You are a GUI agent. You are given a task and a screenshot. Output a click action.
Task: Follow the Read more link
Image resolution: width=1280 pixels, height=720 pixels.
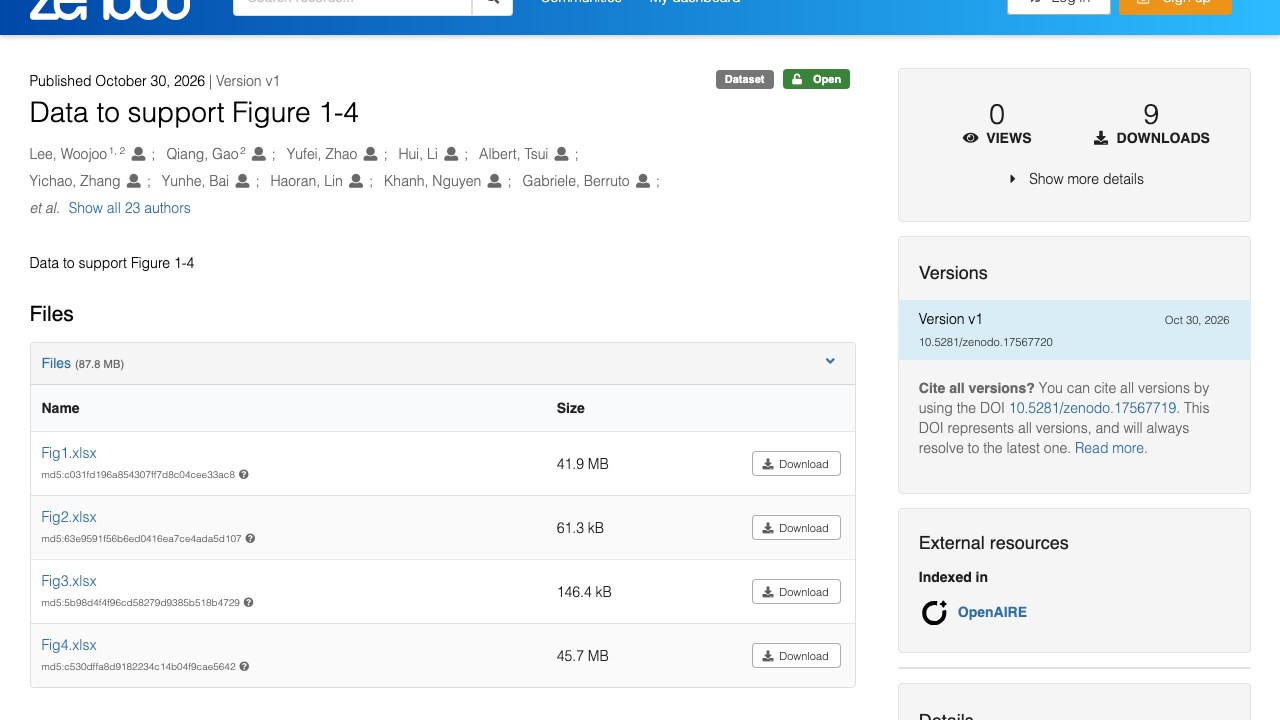click(x=1110, y=448)
